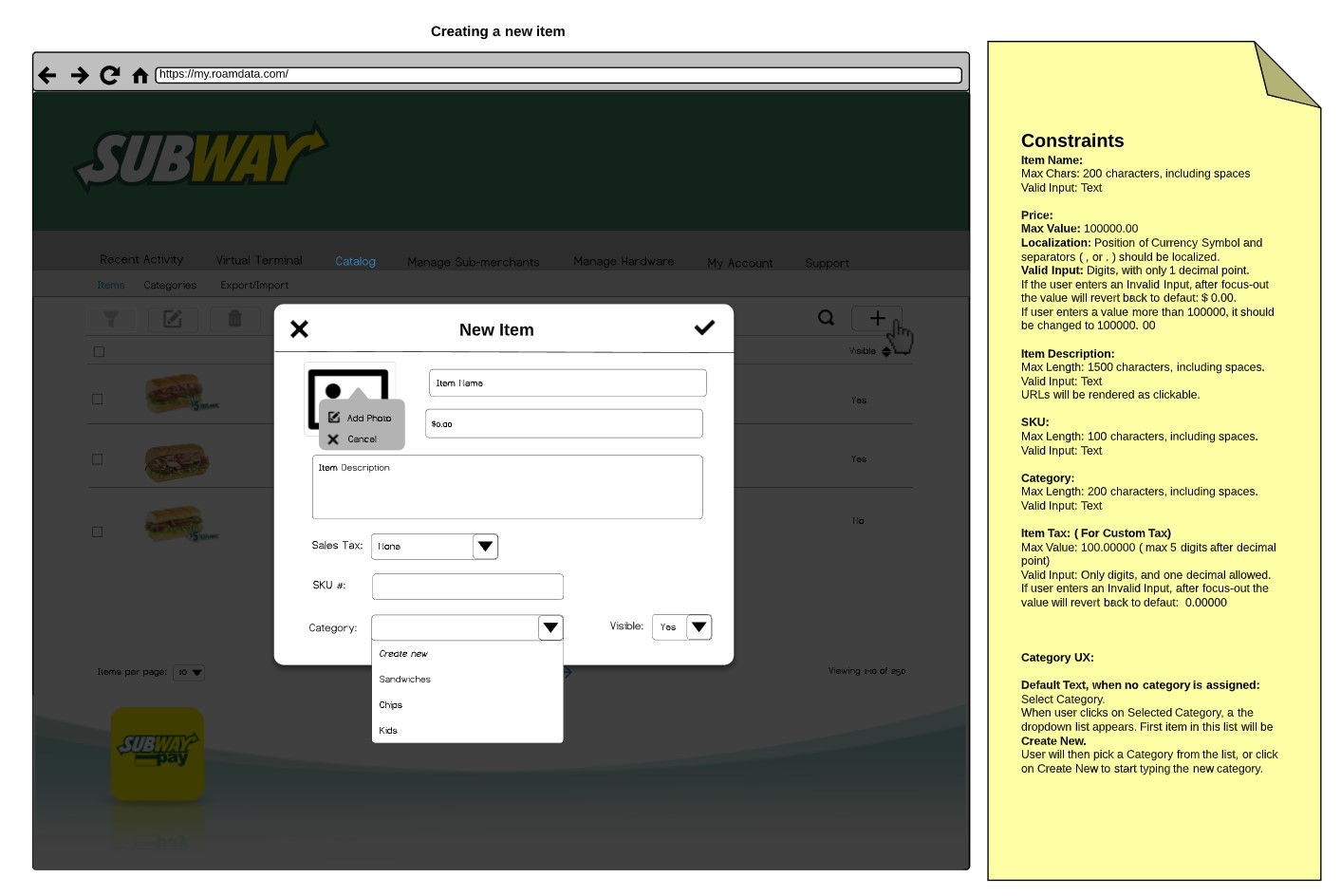Click the URL address bar
The width and height of the screenshot is (1341, 896).
click(559, 74)
